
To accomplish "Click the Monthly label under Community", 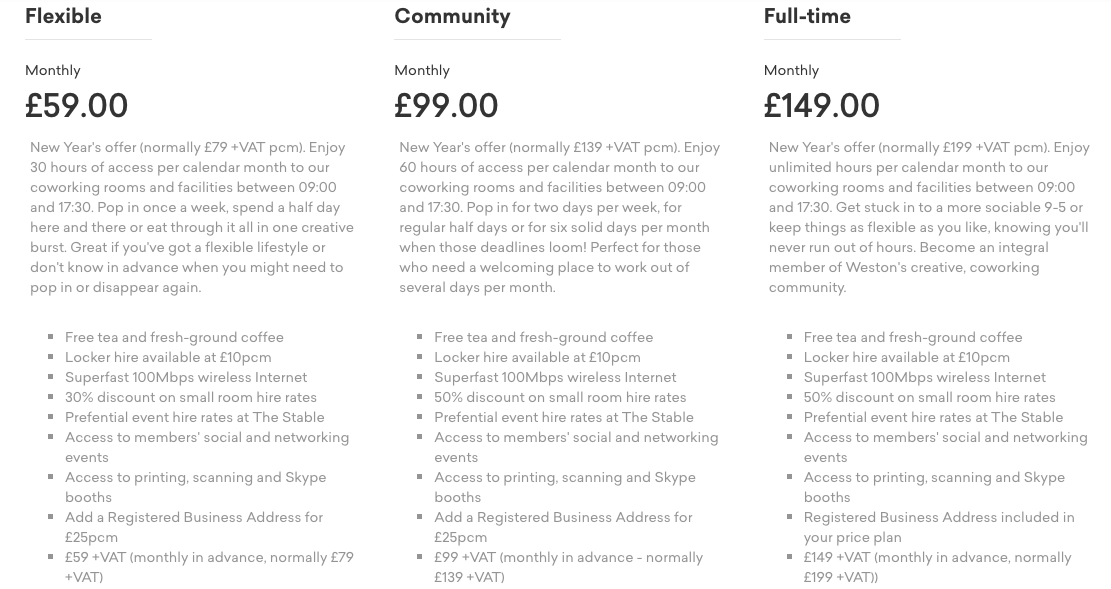I will (x=422, y=70).
